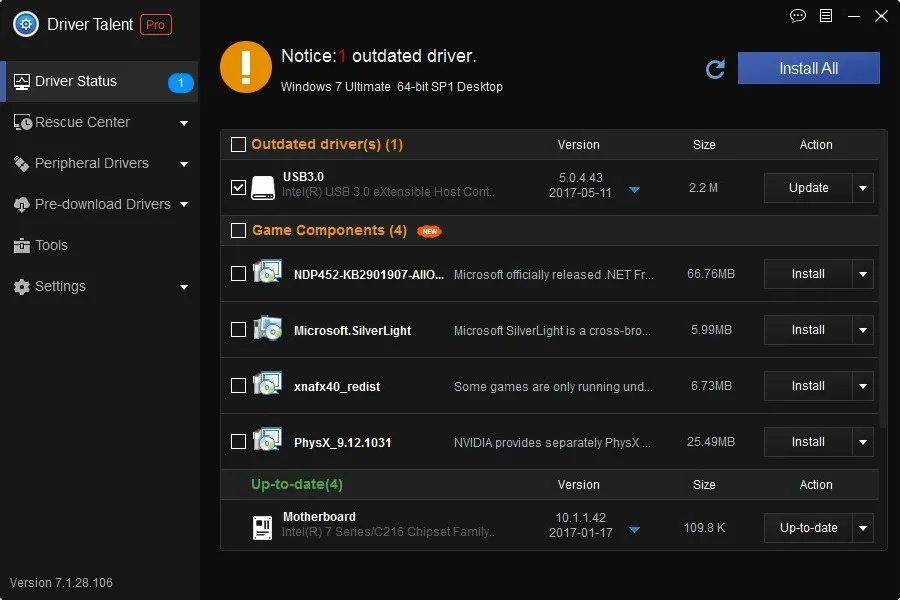
Task: Click the Install All button
Action: (x=808, y=68)
